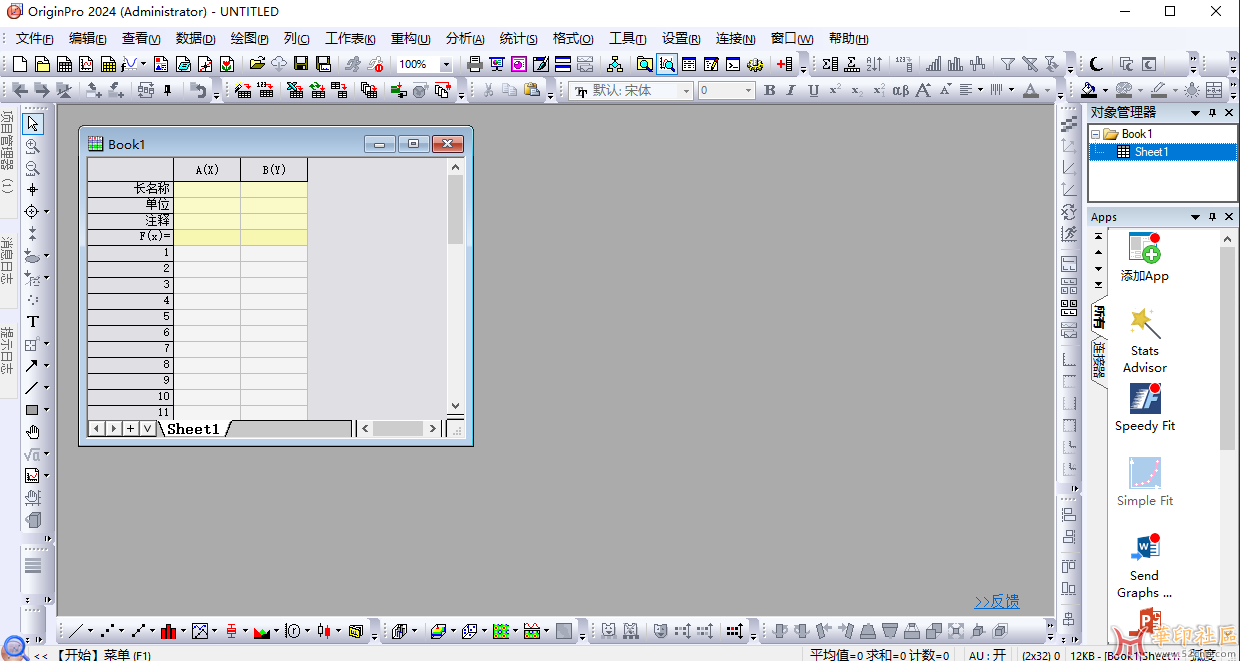
Task: Add a data filter with funnel icon
Action: pos(1007,64)
